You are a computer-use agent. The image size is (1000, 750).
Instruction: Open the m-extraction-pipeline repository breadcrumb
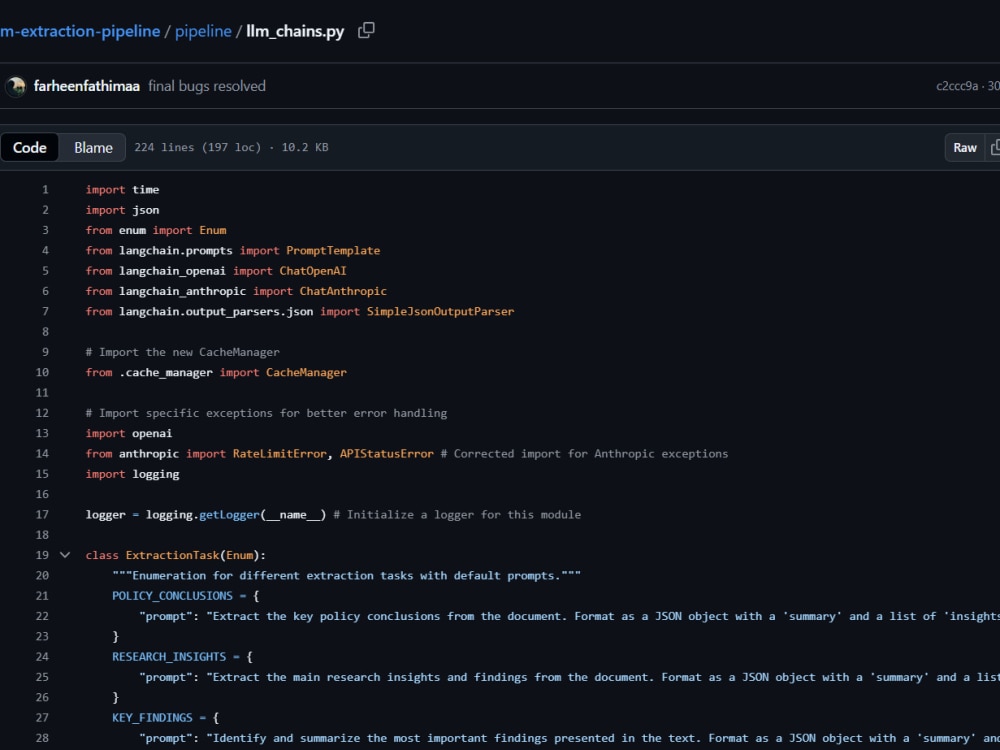click(80, 31)
